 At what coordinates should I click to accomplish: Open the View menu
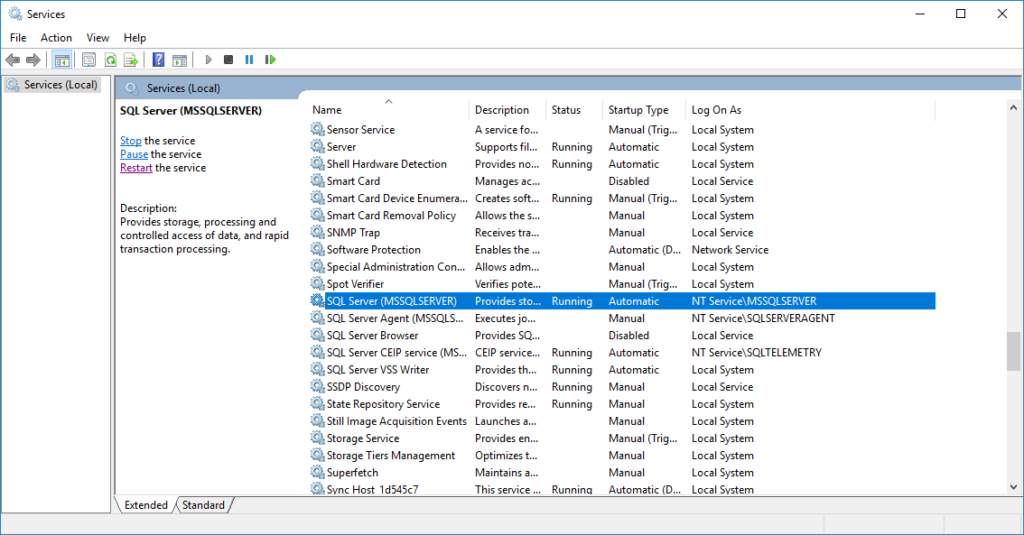click(x=98, y=38)
